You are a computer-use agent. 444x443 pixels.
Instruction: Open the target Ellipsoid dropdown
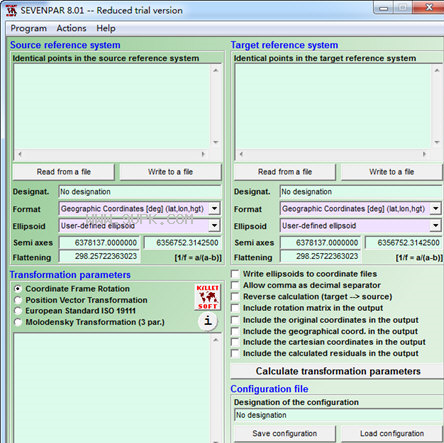click(x=436, y=226)
